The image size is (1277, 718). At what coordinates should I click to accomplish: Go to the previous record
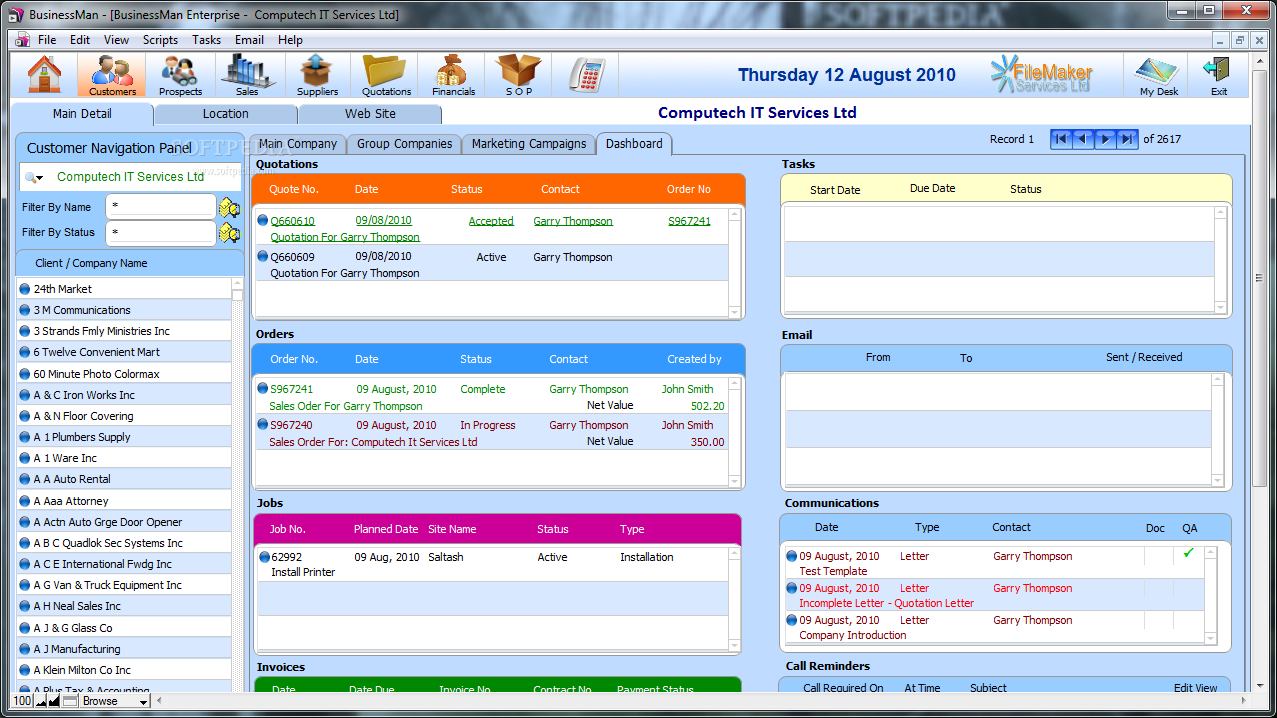click(x=1083, y=139)
